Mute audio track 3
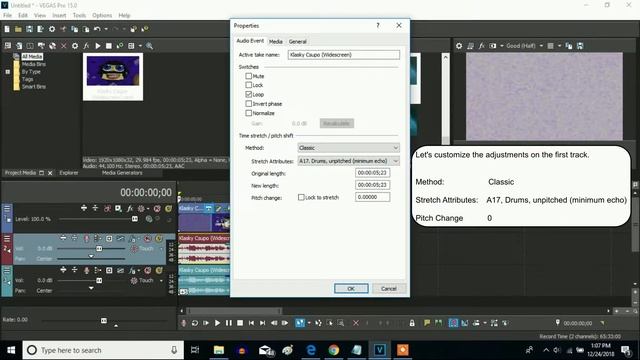This screenshot has width=640, height=360. coord(147,270)
